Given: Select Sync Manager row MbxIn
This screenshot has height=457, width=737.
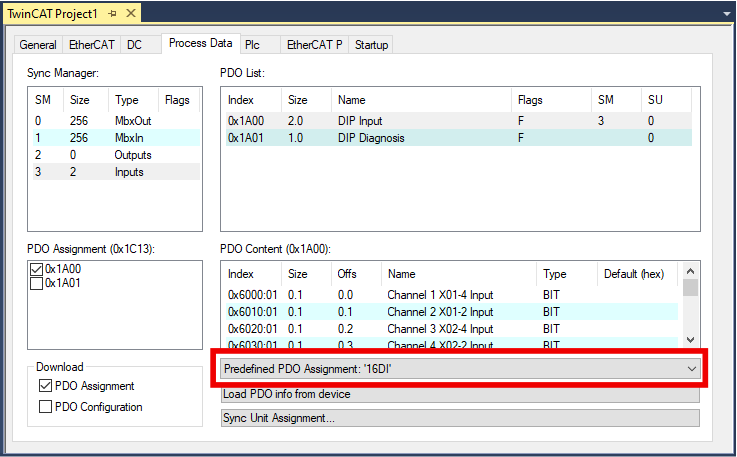Looking at the screenshot, I should 116,138.
